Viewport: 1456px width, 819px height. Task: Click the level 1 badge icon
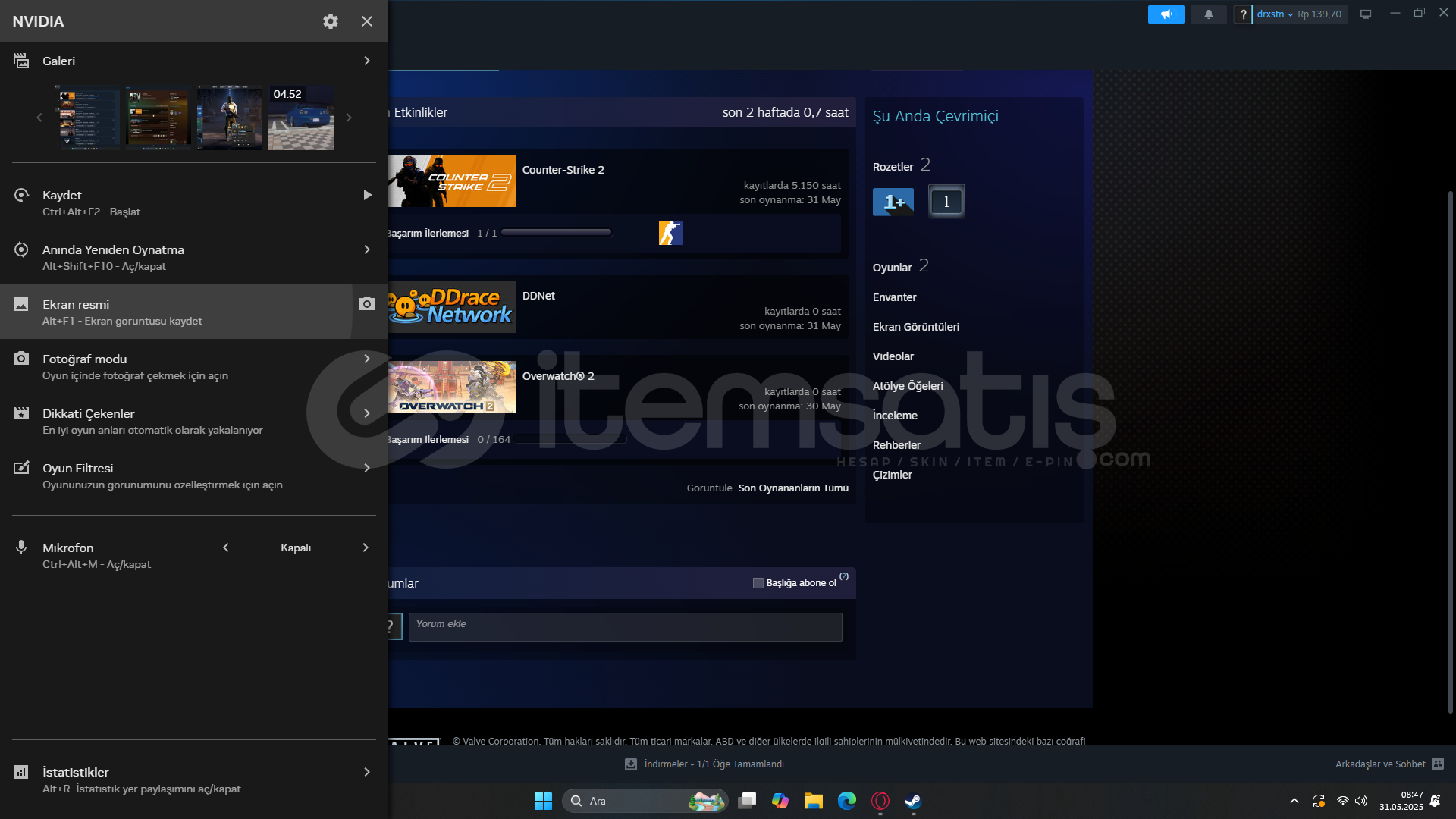coord(946,202)
